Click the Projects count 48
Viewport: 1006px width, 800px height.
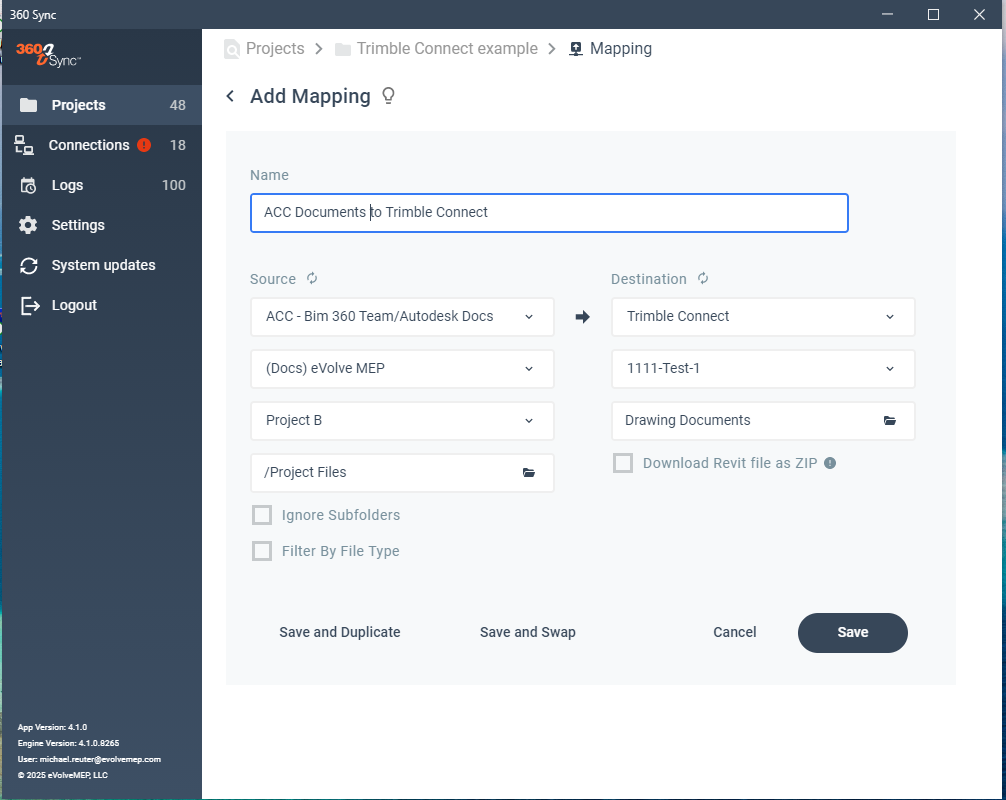pyautogui.click(x=178, y=105)
